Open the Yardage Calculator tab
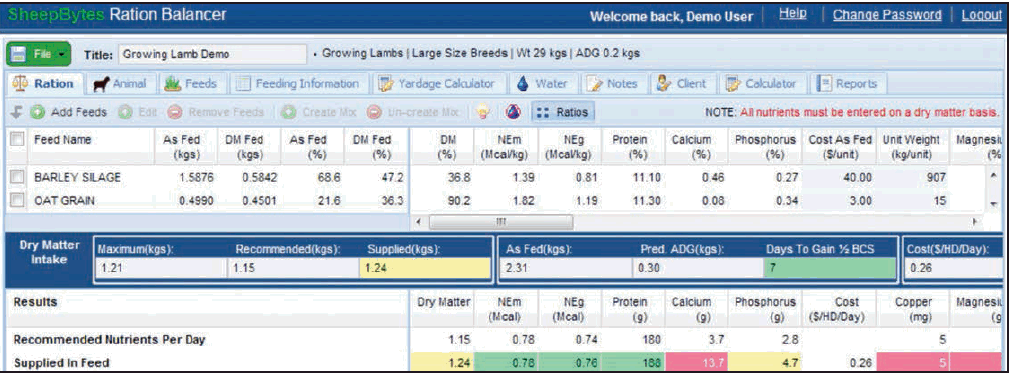The height and width of the screenshot is (373, 1009). (x=438, y=84)
